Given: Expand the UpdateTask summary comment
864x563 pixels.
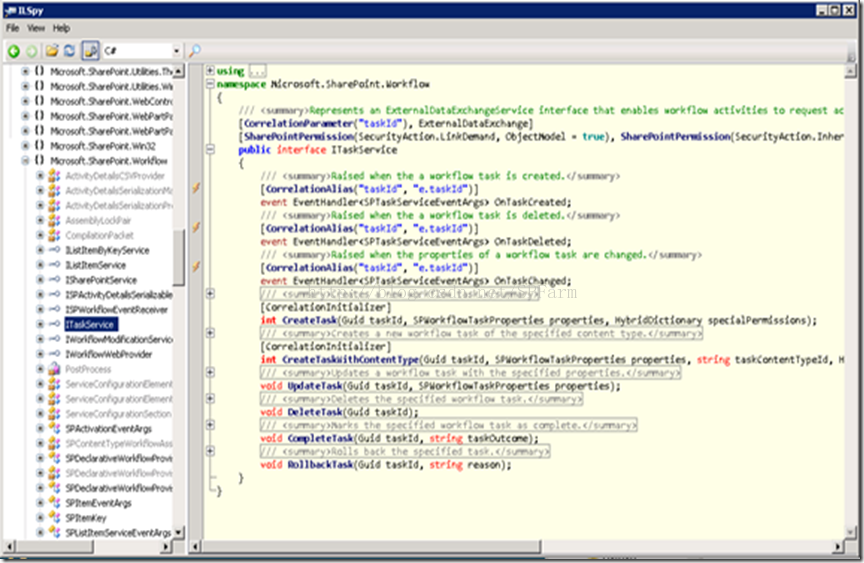Looking at the screenshot, I should pos(210,372).
